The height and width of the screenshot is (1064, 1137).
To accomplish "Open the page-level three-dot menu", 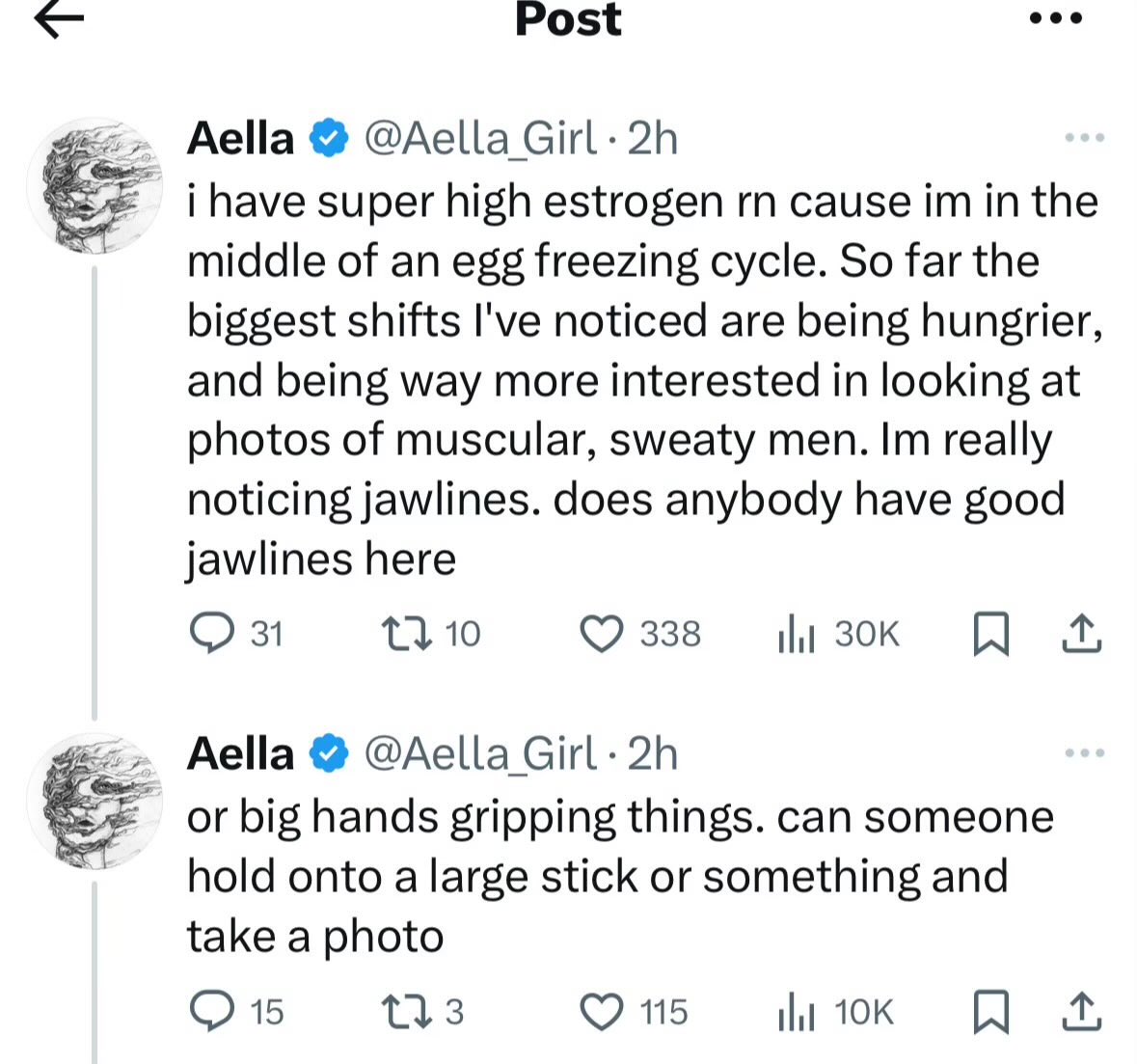I will (1056, 18).
